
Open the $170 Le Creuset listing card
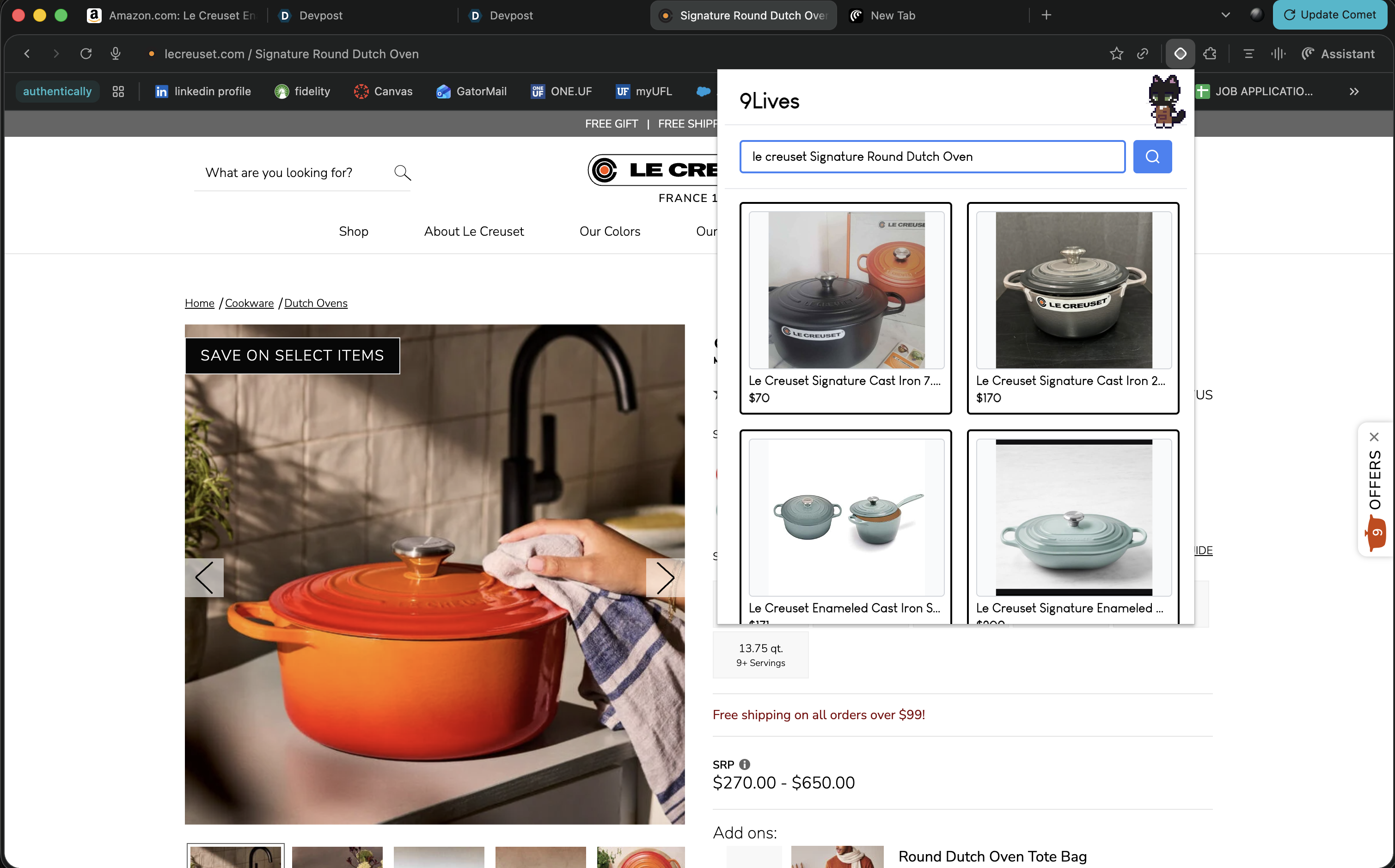pyautogui.click(x=1072, y=308)
